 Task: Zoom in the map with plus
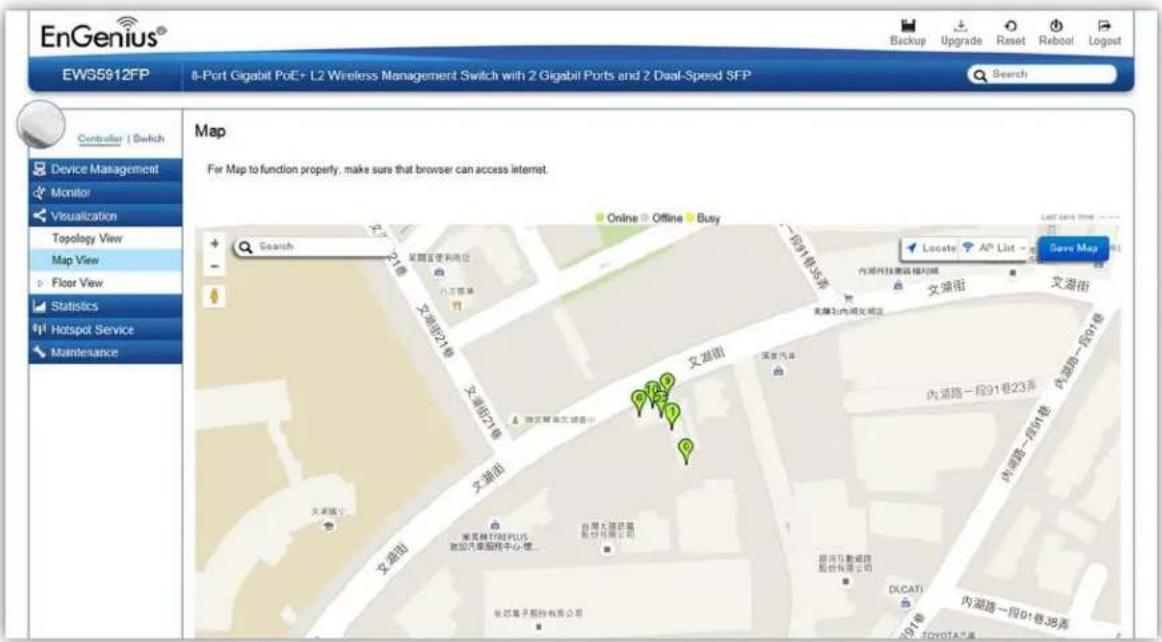(x=214, y=243)
